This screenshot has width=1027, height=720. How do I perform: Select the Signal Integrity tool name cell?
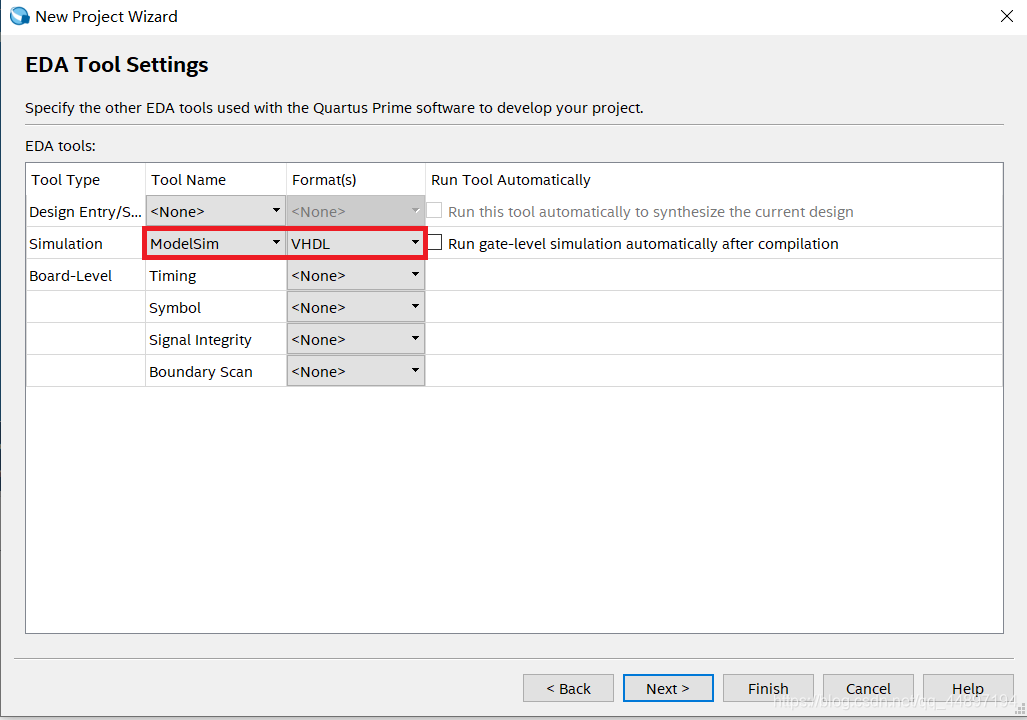point(215,340)
